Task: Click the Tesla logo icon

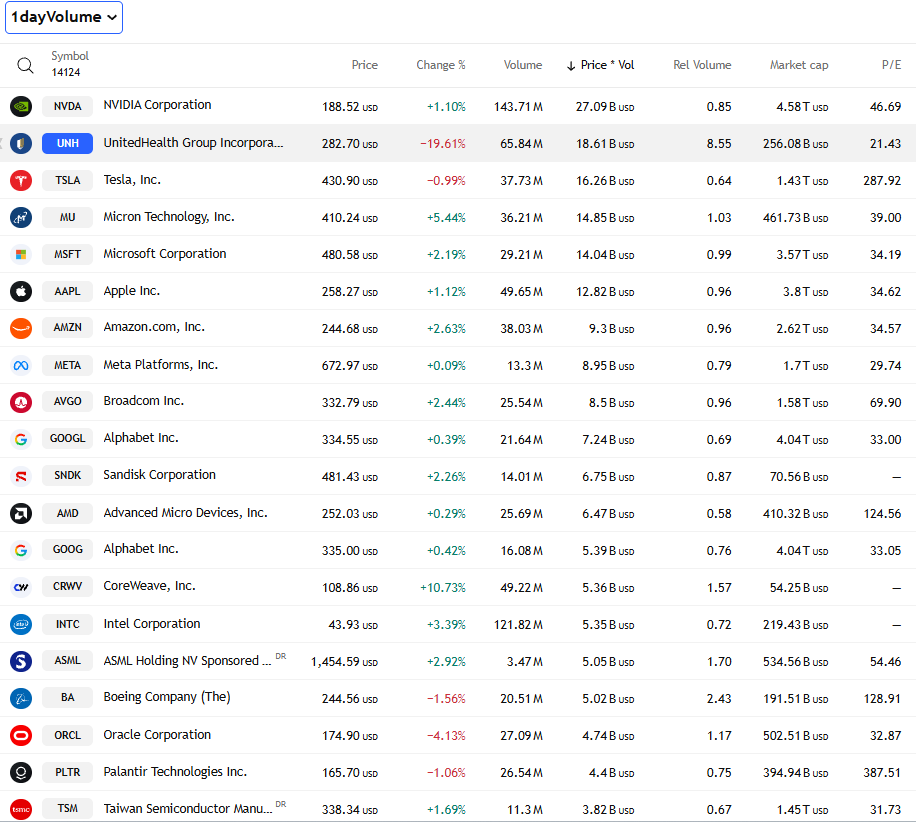Action: 21,181
